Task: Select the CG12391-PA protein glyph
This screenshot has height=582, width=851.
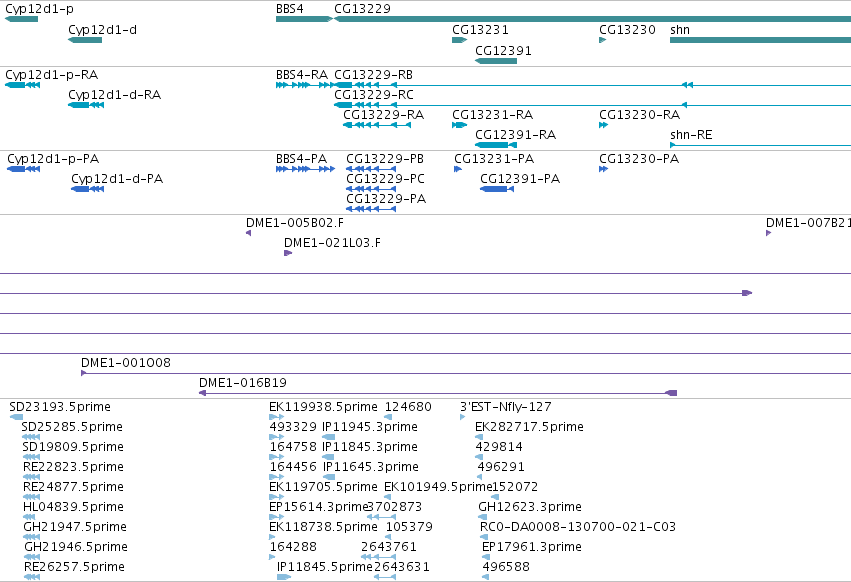Action: tap(497, 189)
